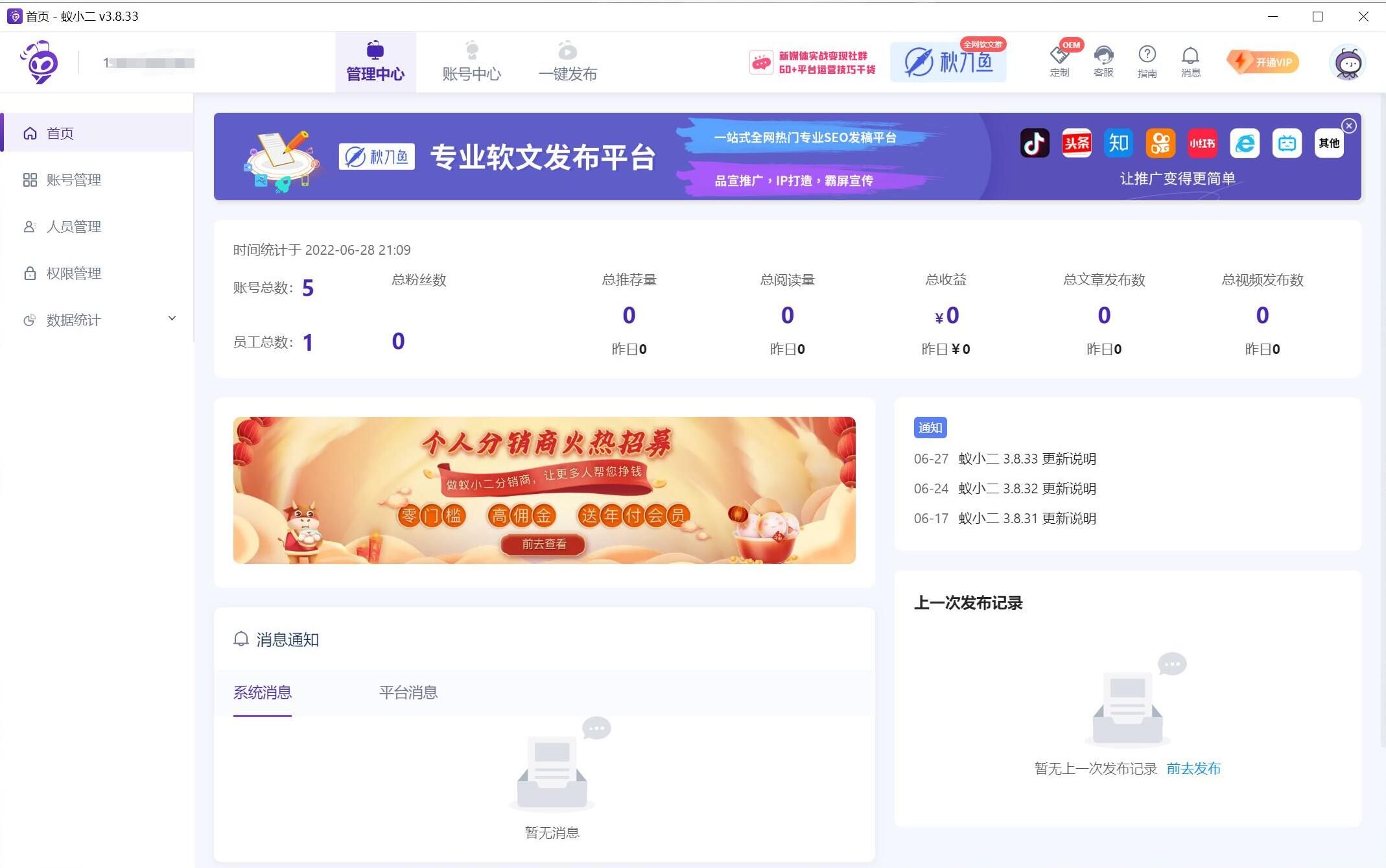Click the 个人分销商火热招募 banner image
This screenshot has height=868, width=1386.
545,490
